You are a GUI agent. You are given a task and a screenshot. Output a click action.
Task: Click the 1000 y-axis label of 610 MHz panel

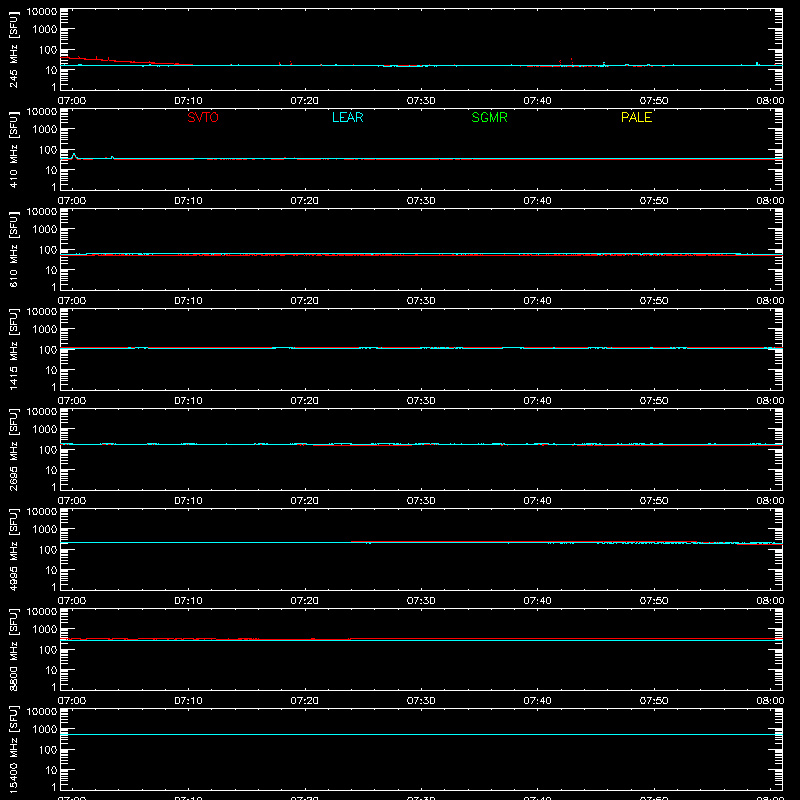(45, 230)
